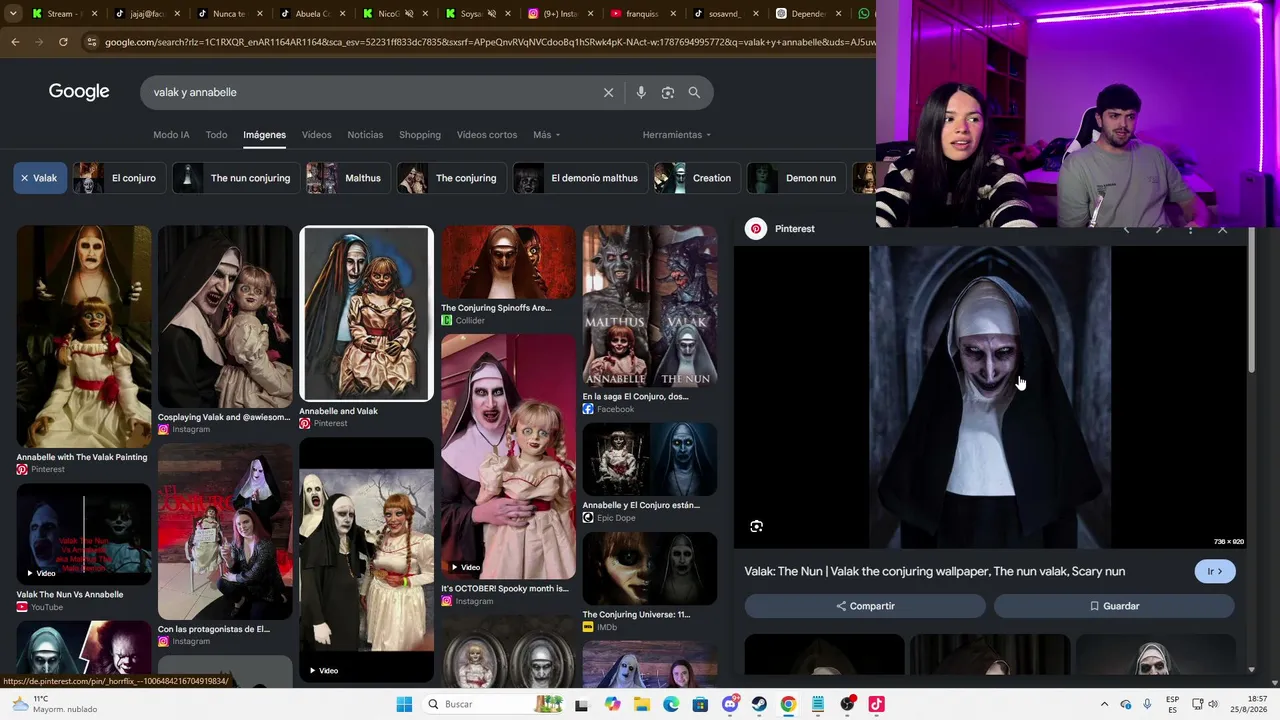Apply the Demon nun filter chip
This screenshot has width=1280, height=720.
click(x=796, y=178)
